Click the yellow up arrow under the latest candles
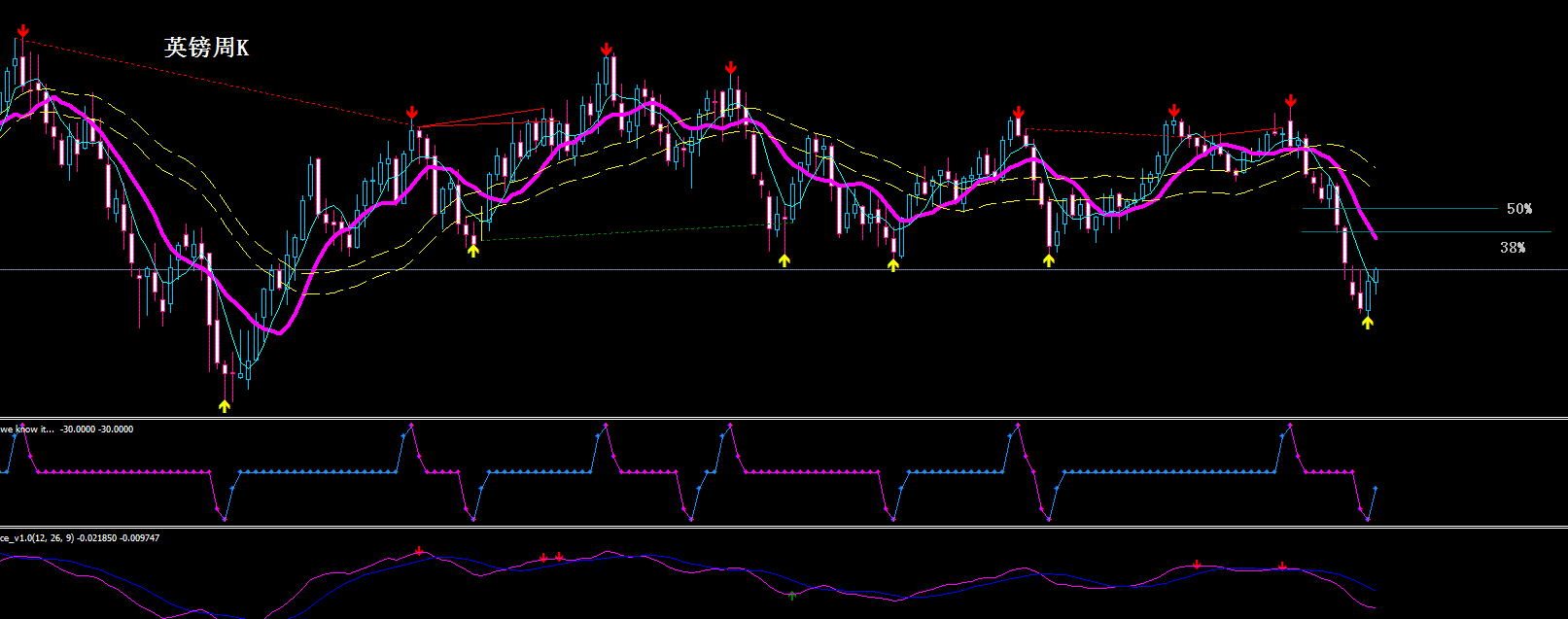The image size is (1568, 619). coord(1368,323)
